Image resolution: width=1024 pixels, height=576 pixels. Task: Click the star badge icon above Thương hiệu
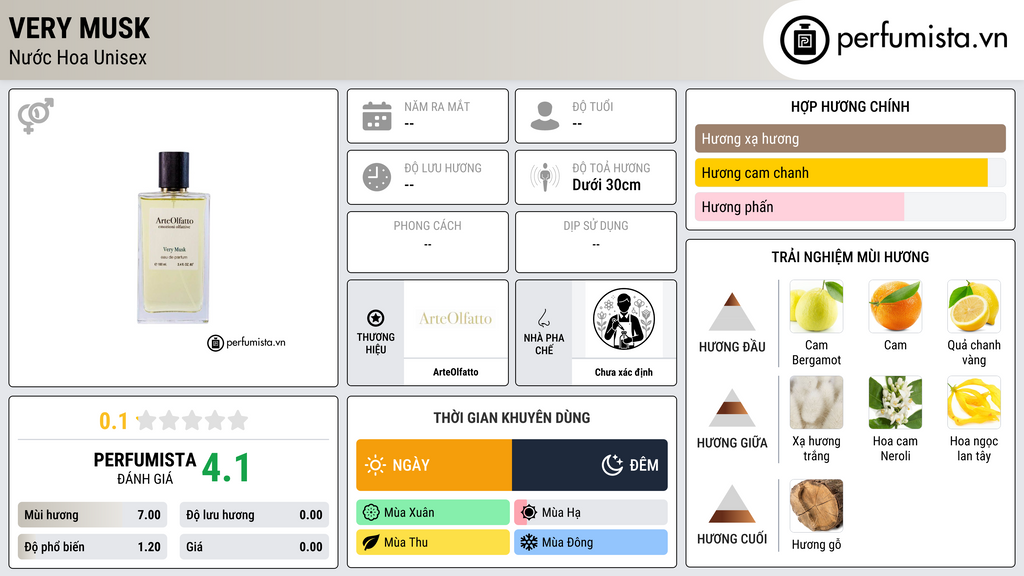click(x=376, y=318)
